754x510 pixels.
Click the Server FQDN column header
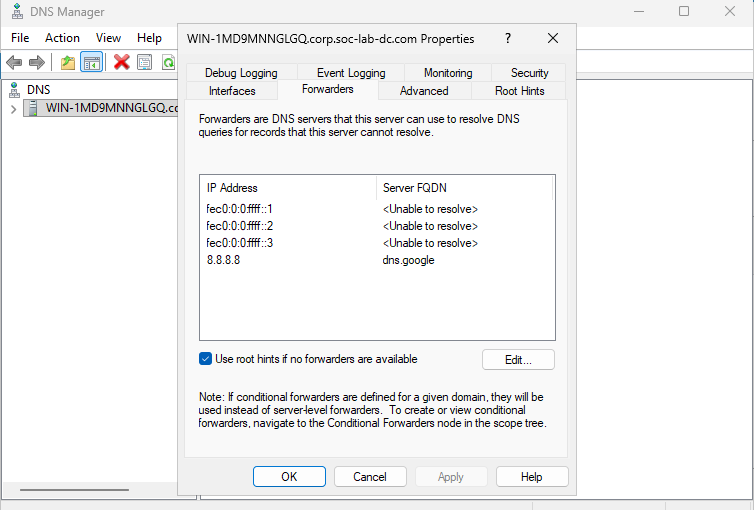tap(465, 188)
